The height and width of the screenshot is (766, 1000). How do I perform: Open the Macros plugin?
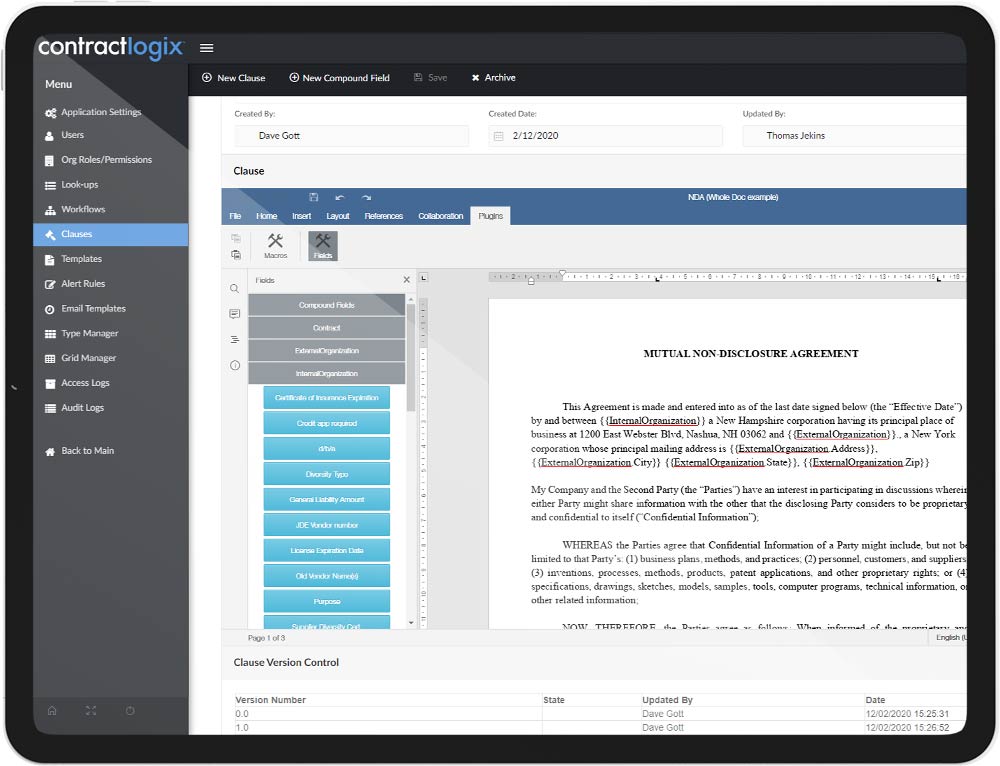coord(276,246)
